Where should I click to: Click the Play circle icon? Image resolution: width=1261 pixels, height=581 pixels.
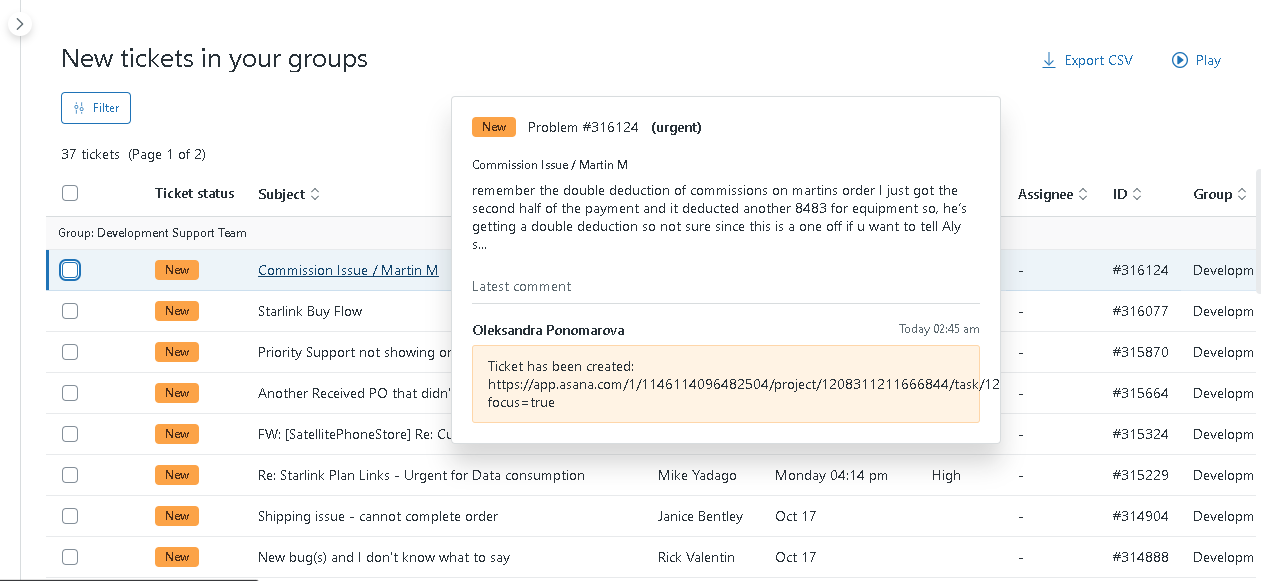1180,60
